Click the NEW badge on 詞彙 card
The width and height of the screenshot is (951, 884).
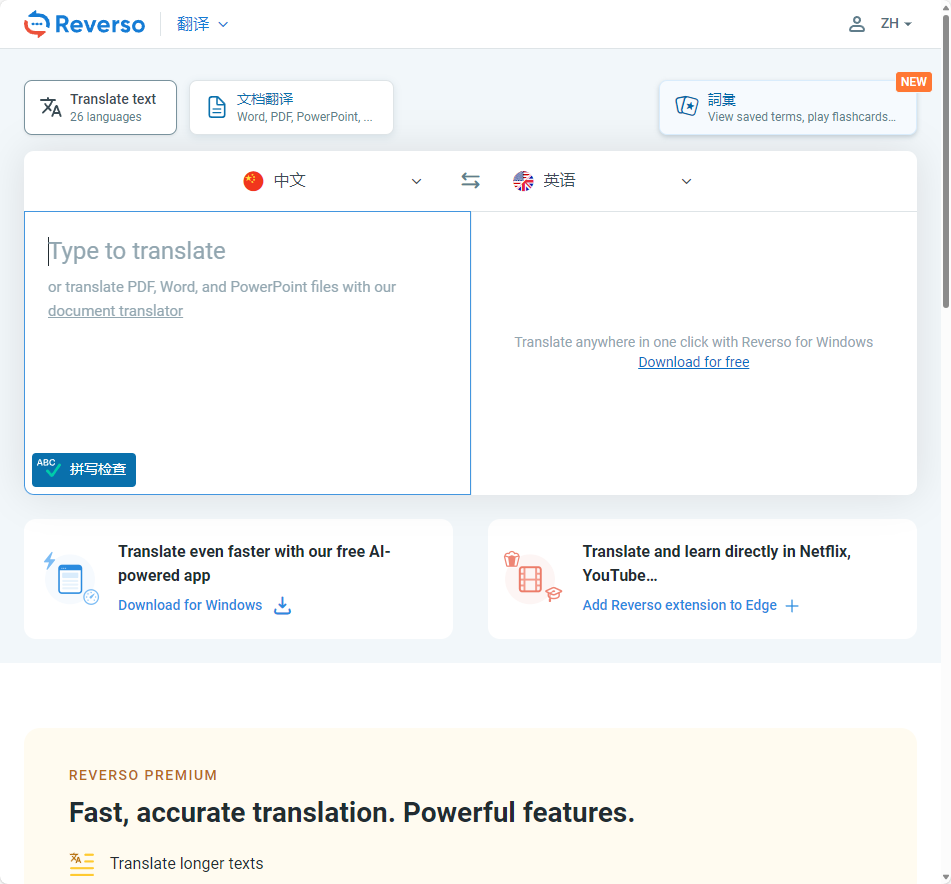[x=913, y=82]
